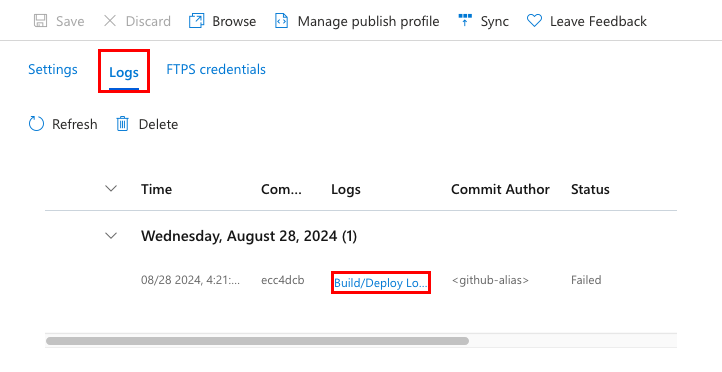
Task: Click the Save floppy disk icon
Action: pos(41,21)
